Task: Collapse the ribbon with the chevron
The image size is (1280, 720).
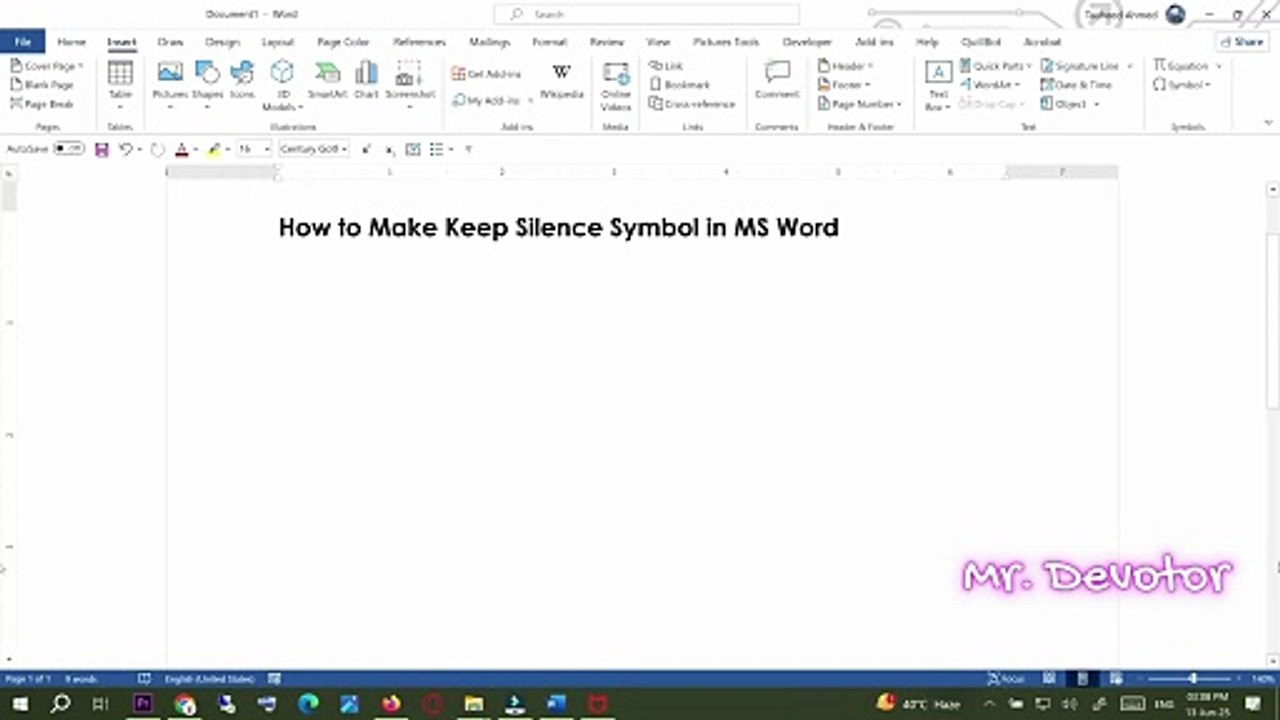Action: coord(1269,123)
